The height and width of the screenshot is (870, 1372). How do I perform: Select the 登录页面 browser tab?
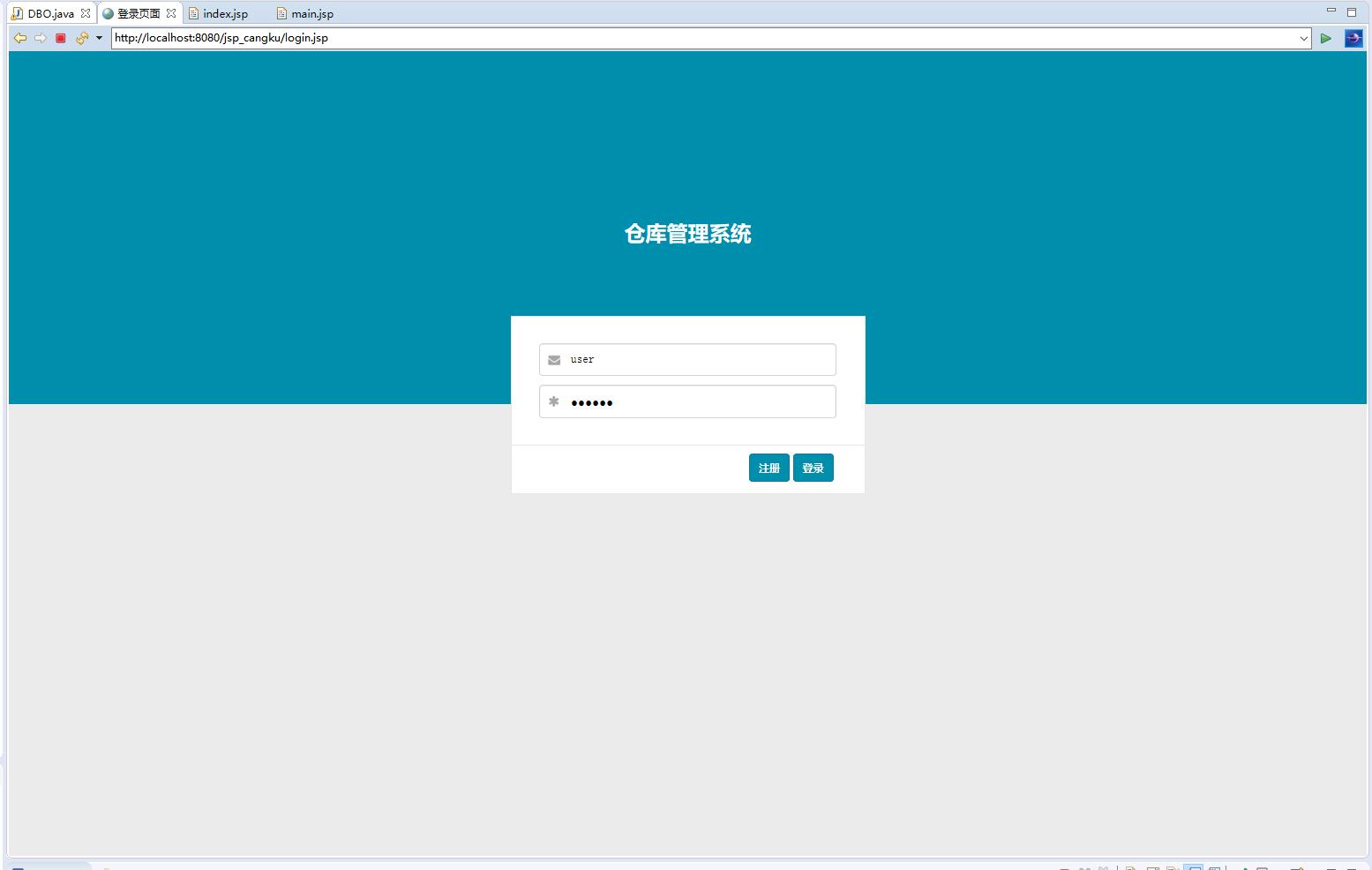pyautogui.click(x=139, y=13)
